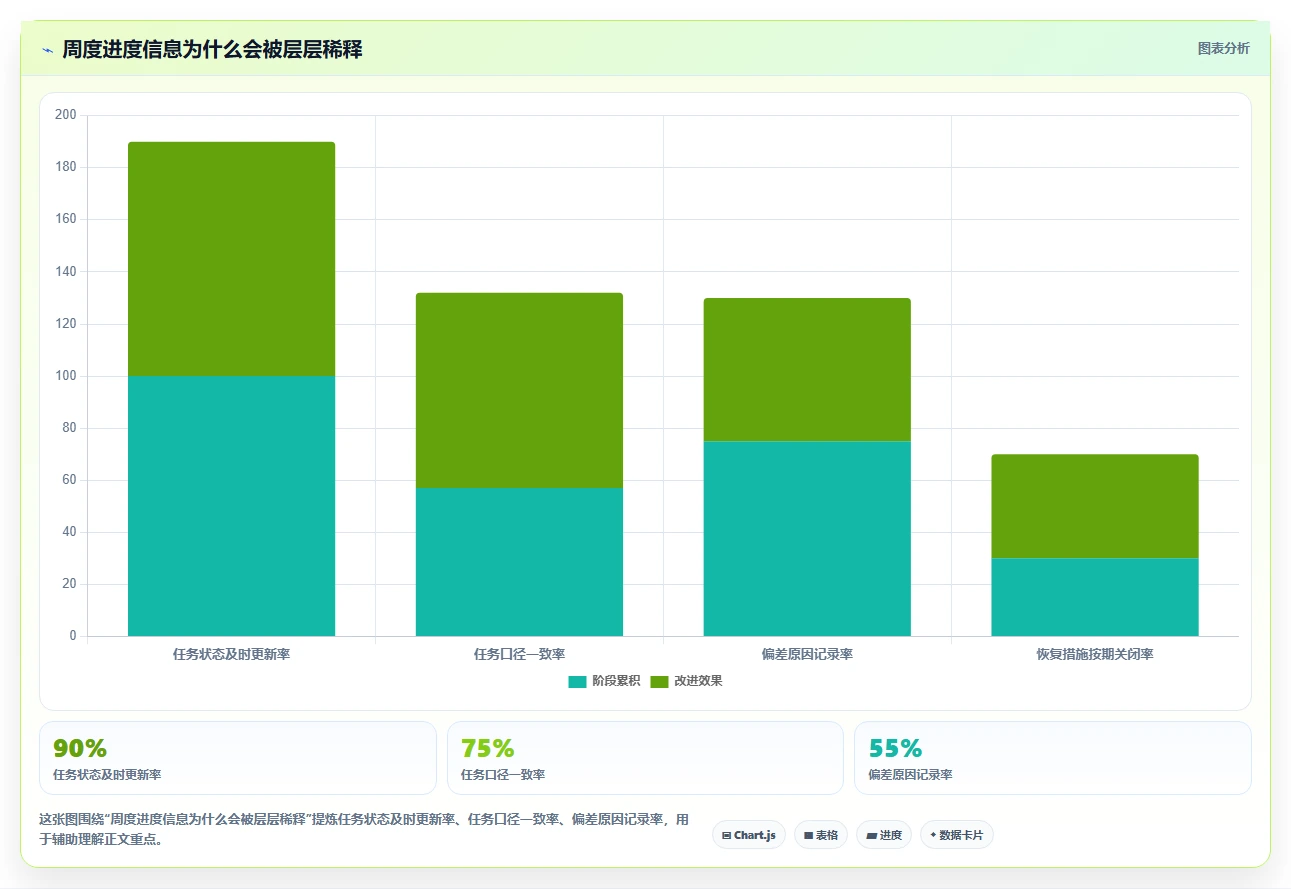Click the 任务状态及时更新率 caption under 90%

point(107,775)
